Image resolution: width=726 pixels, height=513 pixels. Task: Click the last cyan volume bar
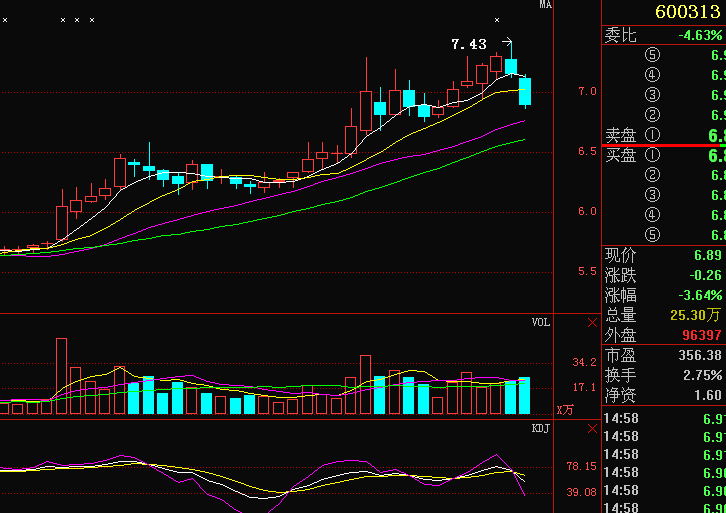pyautogui.click(x=525, y=395)
